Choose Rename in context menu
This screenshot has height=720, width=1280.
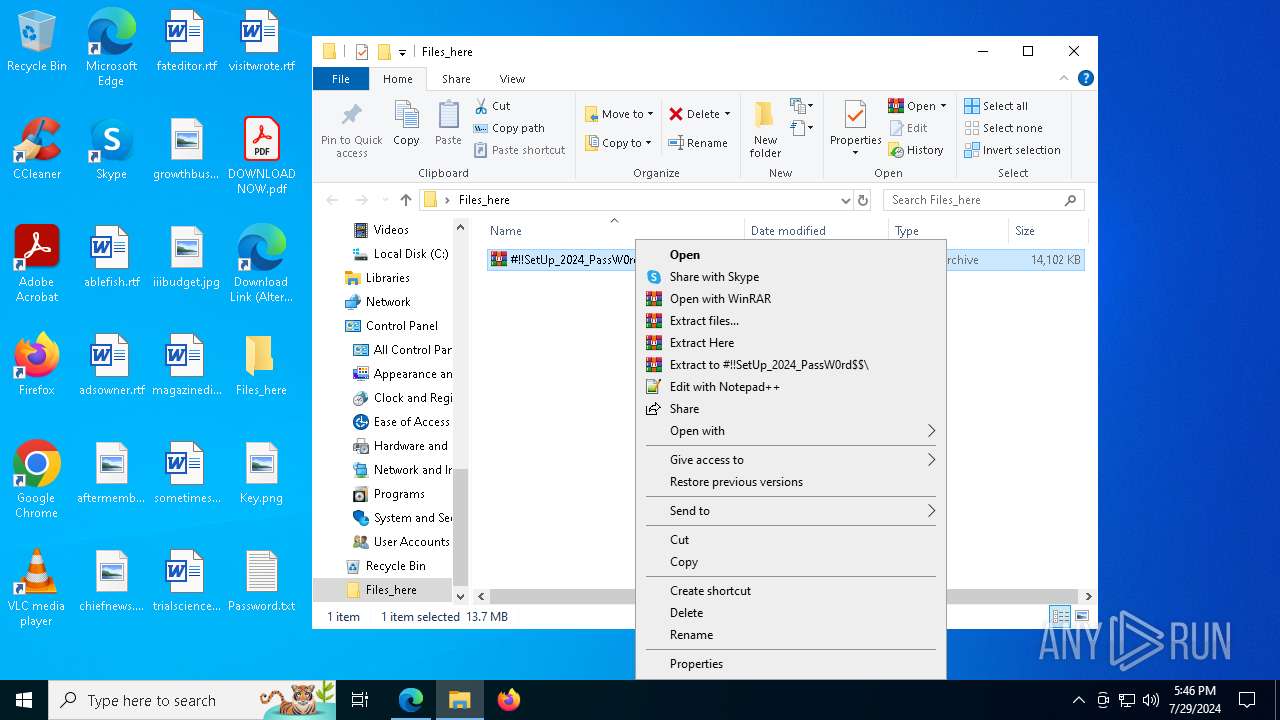point(790,635)
